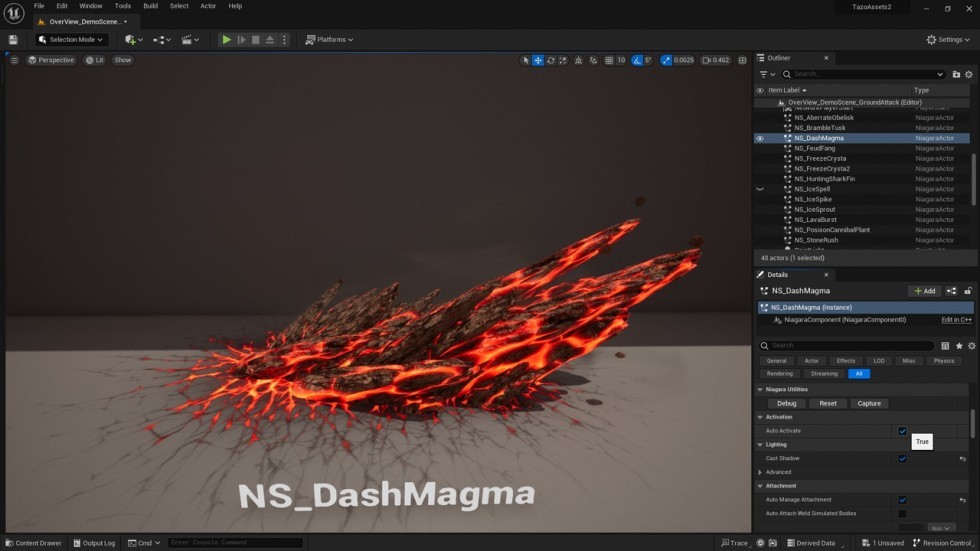Check Auto Attach Weld Simulated Bodies checkbox
Viewport: 980px width, 551px height.
pos(902,514)
